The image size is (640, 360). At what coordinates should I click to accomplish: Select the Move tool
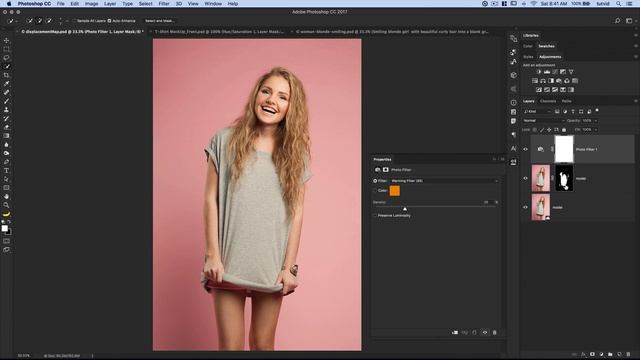[7, 40]
